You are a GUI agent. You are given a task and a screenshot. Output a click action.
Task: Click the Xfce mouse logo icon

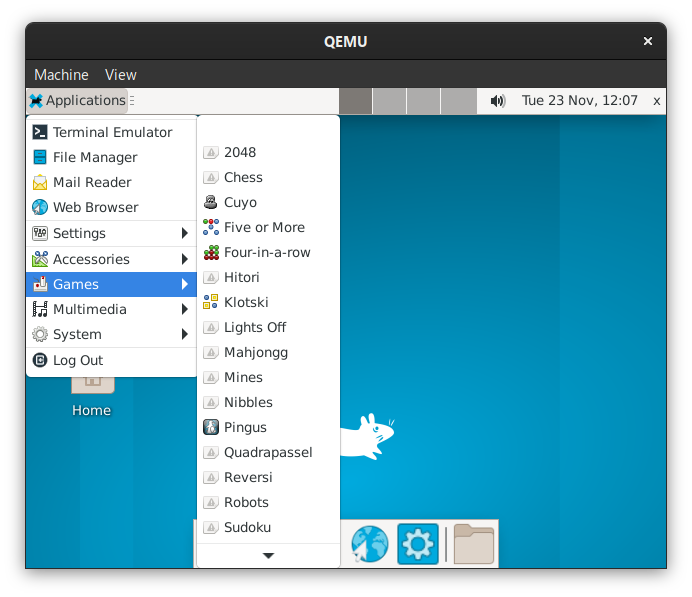36,101
